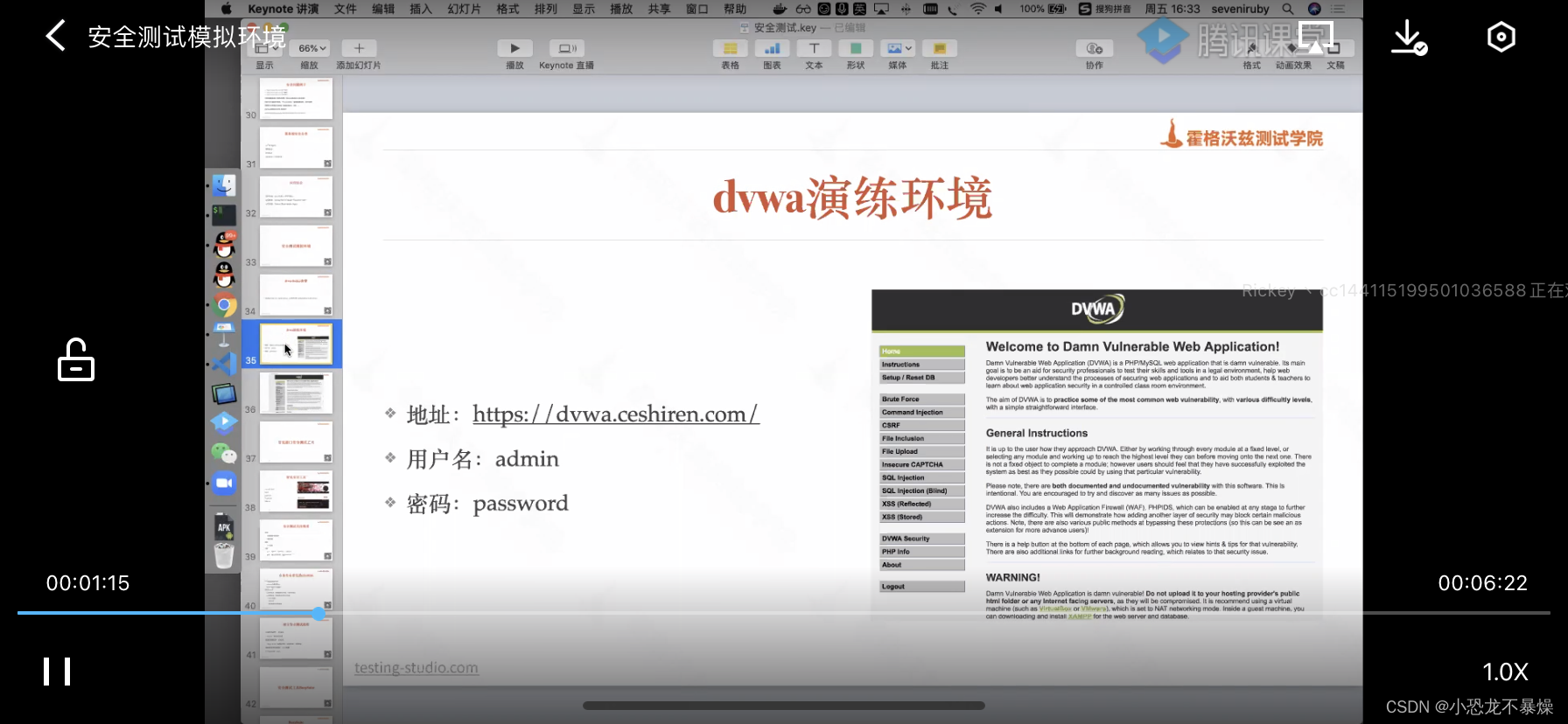Click the Keynote 播放 play button

pos(514,48)
